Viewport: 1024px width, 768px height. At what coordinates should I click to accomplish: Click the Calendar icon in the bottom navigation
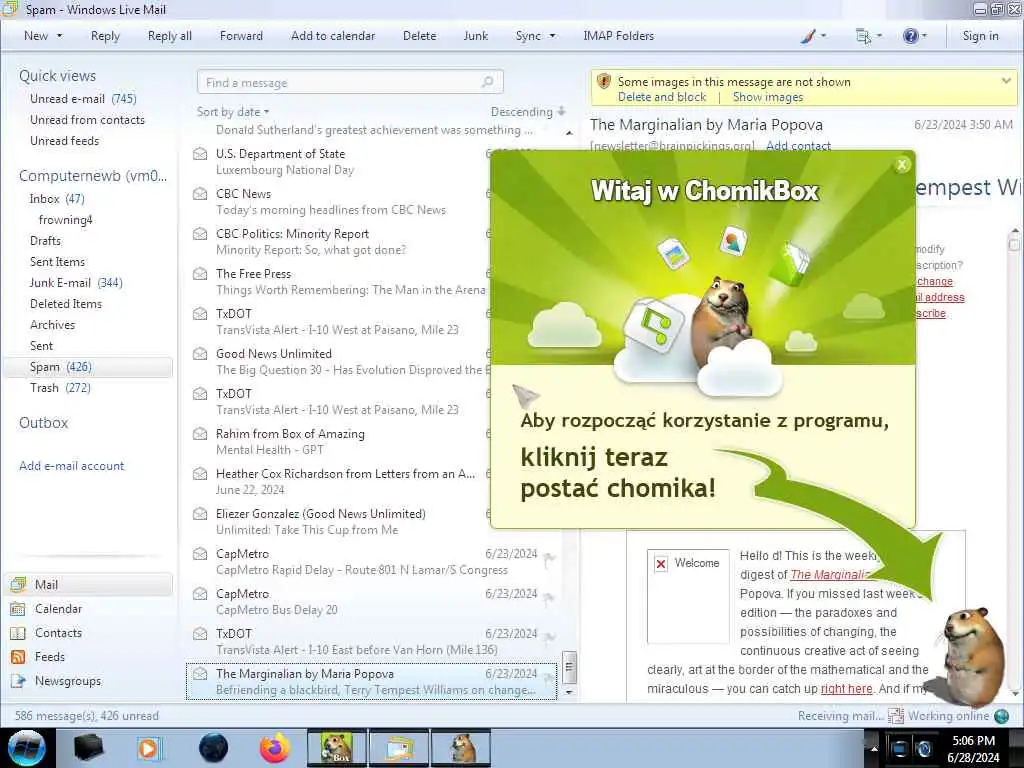click(x=18, y=609)
